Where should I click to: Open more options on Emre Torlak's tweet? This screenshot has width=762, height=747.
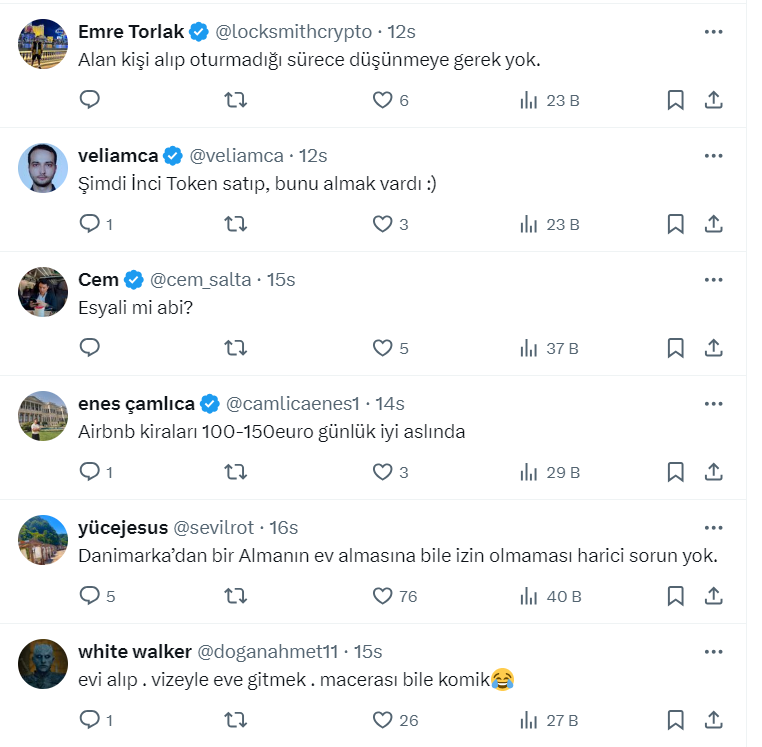[x=713, y=32]
